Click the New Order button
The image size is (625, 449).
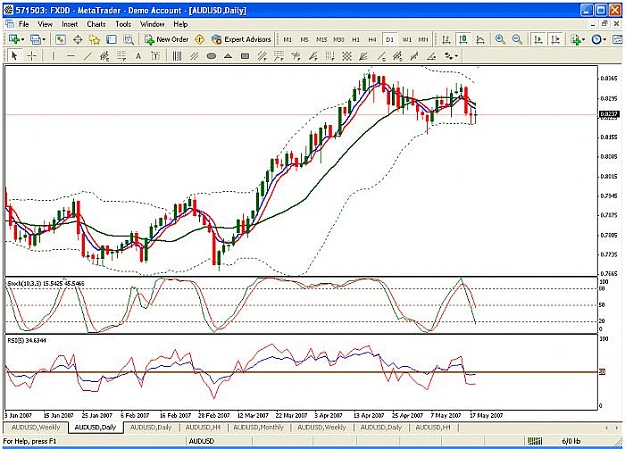(167, 39)
